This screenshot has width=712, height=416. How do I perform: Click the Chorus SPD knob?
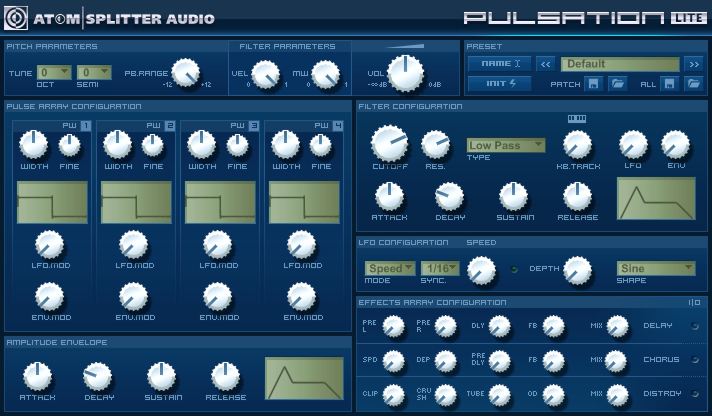[393, 361]
